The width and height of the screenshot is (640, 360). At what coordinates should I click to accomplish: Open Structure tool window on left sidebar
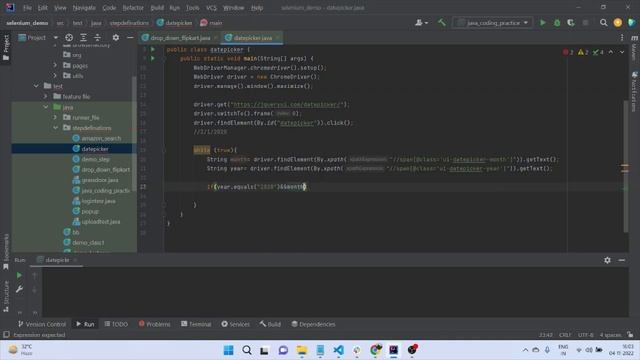click(6, 296)
